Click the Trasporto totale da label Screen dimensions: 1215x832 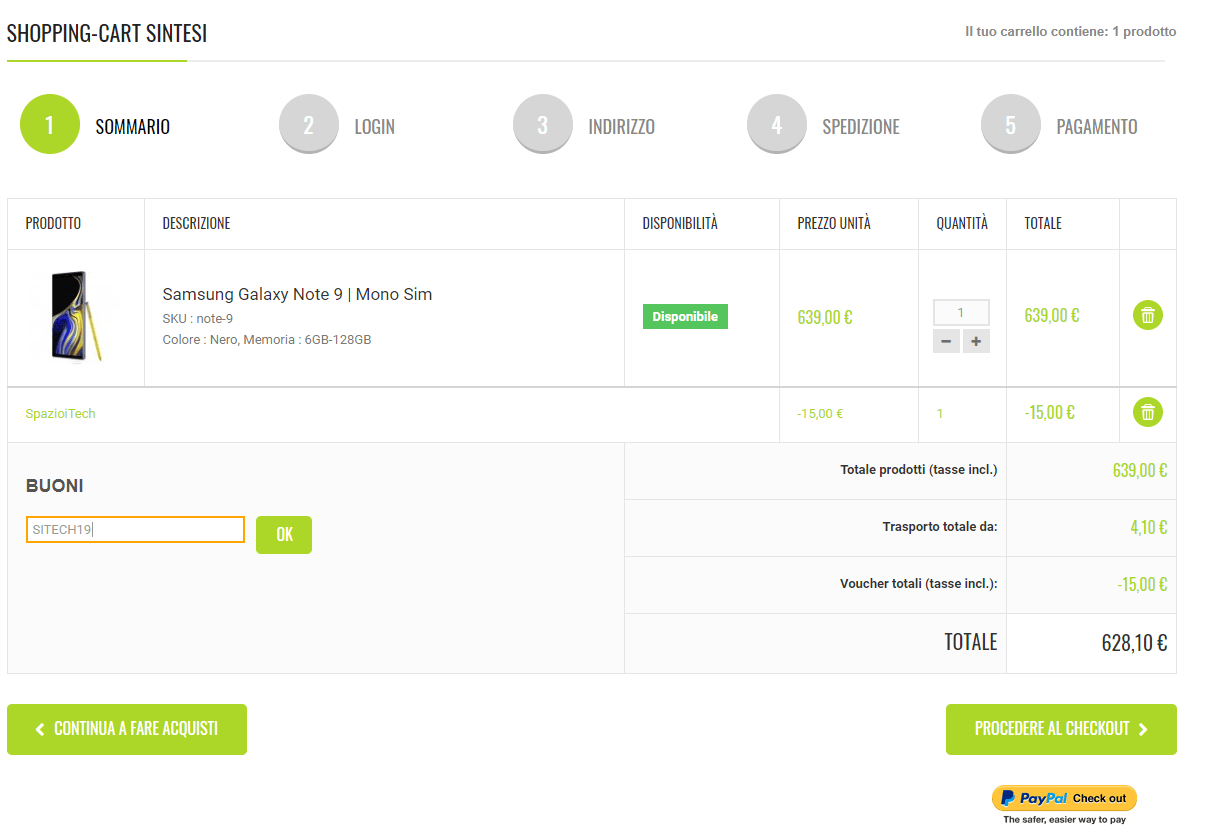(x=940, y=527)
